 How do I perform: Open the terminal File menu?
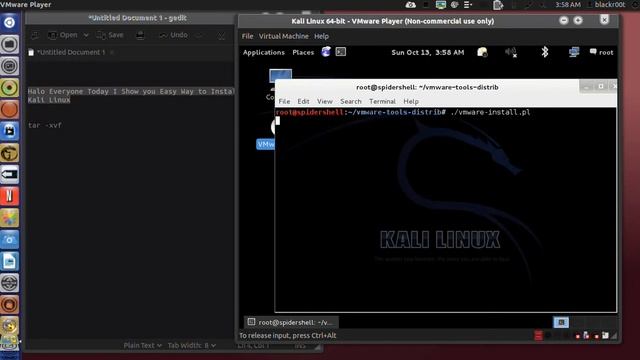(x=284, y=101)
